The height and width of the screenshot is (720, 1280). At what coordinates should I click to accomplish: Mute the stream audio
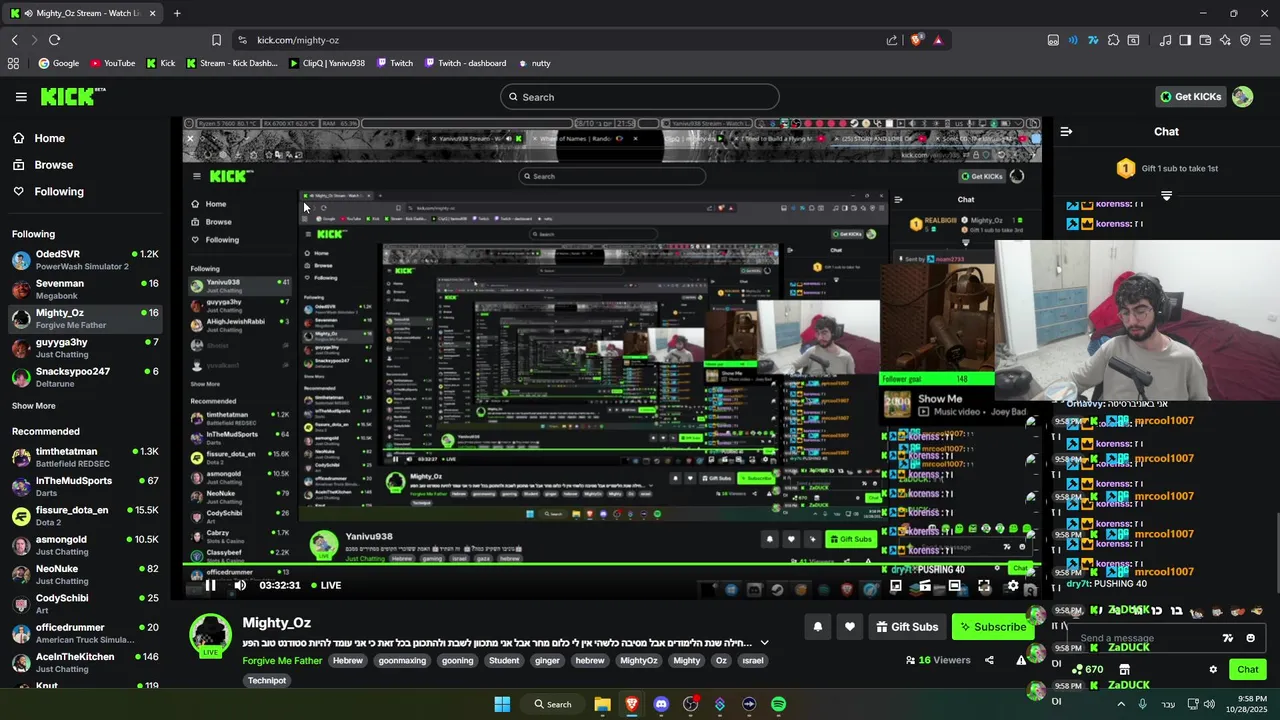[x=240, y=586]
